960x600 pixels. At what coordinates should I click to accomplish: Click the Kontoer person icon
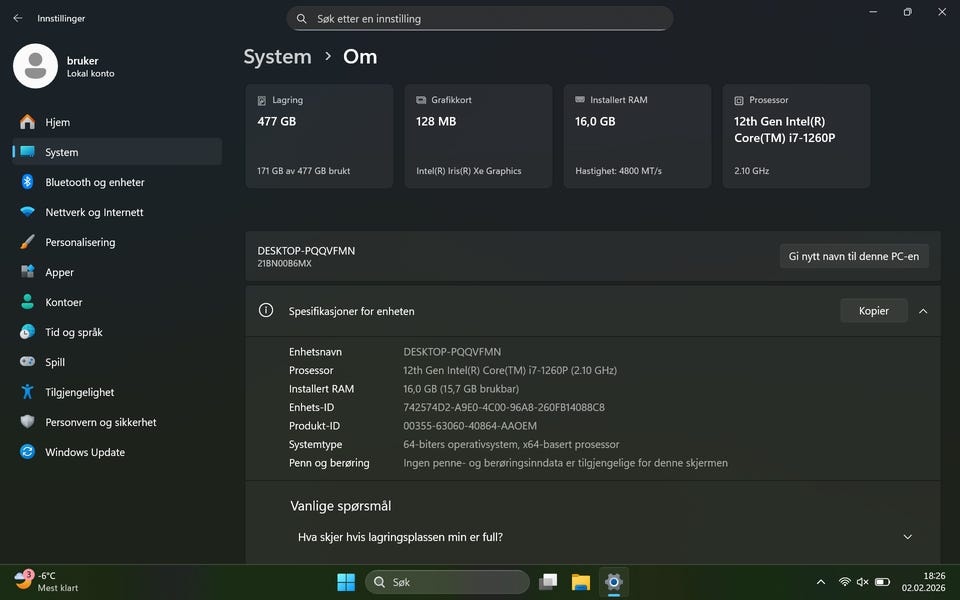pyautogui.click(x=28, y=302)
